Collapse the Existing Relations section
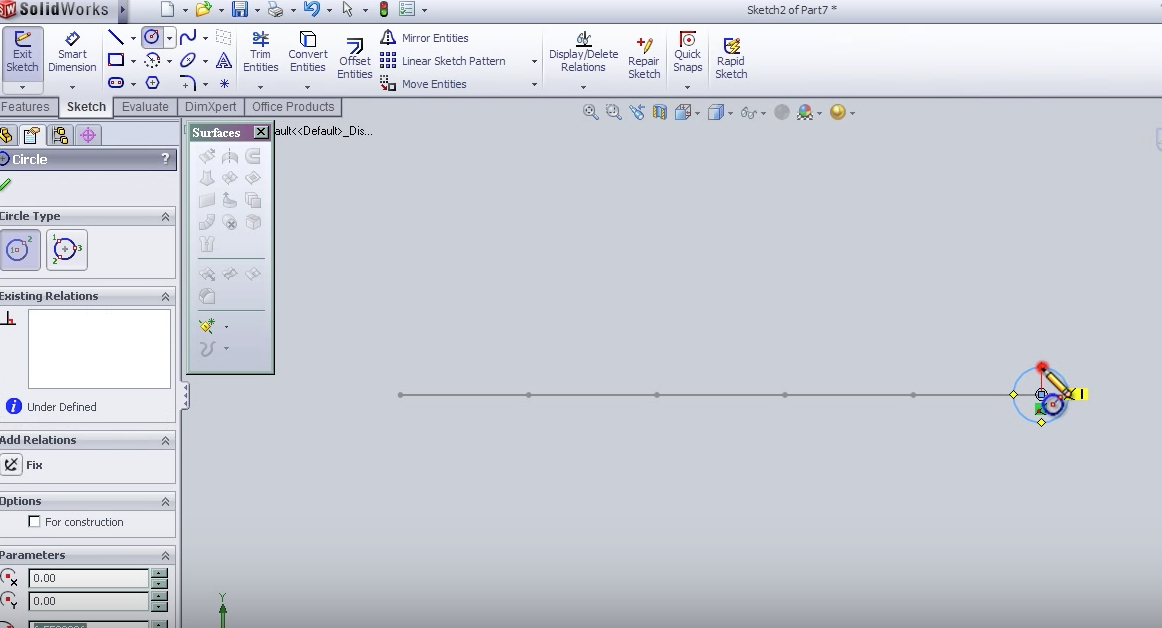Viewport: 1162px width, 628px height. [x=165, y=297]
